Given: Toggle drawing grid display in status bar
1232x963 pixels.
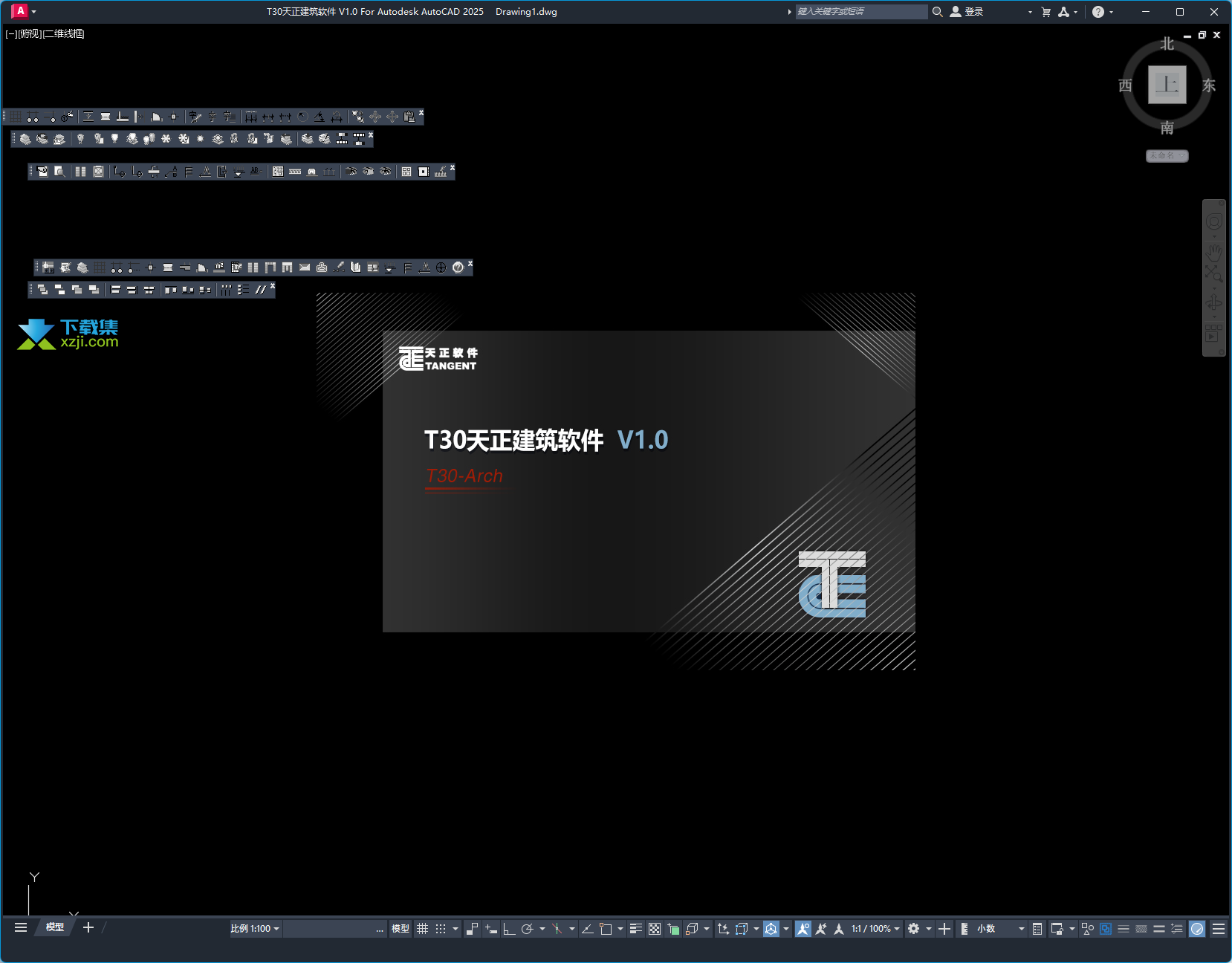Looking at the screenshot, I should tap(422, 929).
